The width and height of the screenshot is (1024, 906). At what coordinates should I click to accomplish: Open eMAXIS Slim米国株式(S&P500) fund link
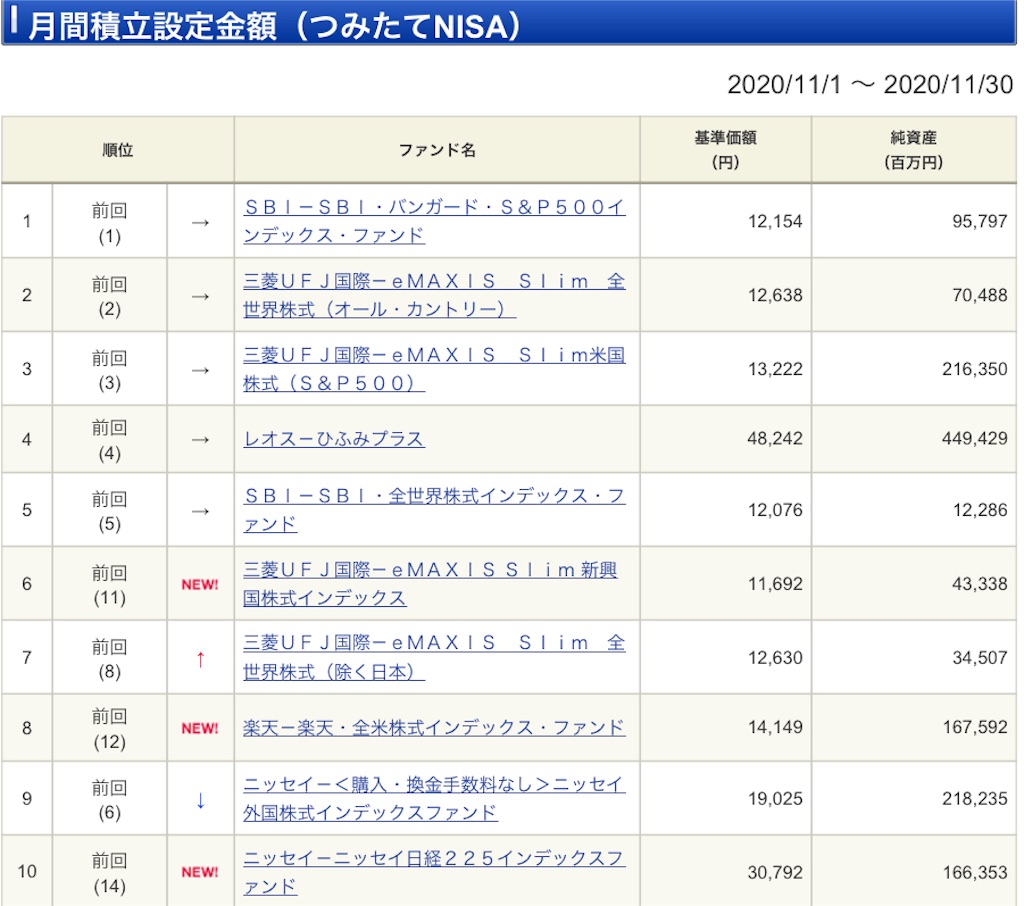coord(434,368)
